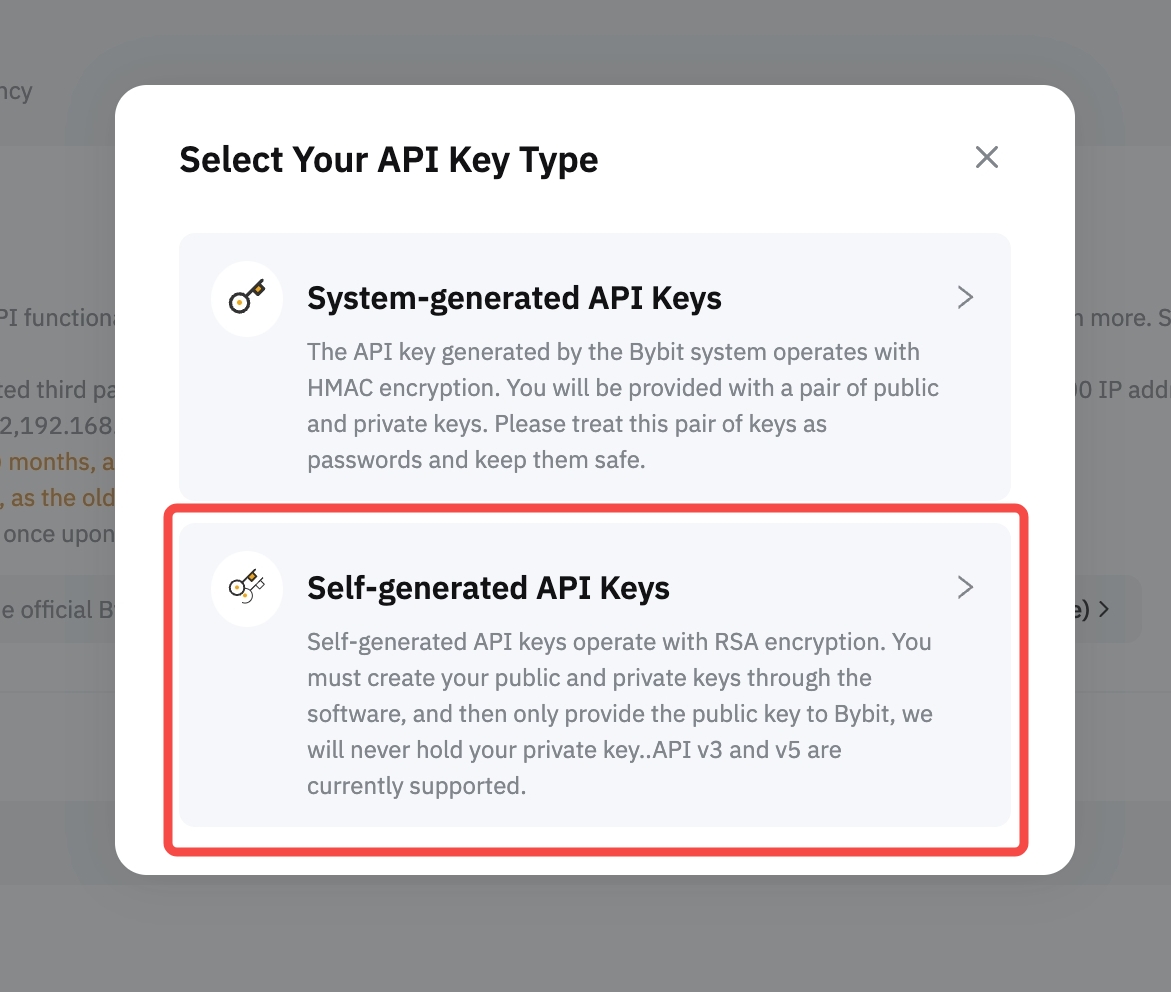Click the "n more." link text at right edge
This screenshot has width=1171, height=992.
1112,318
